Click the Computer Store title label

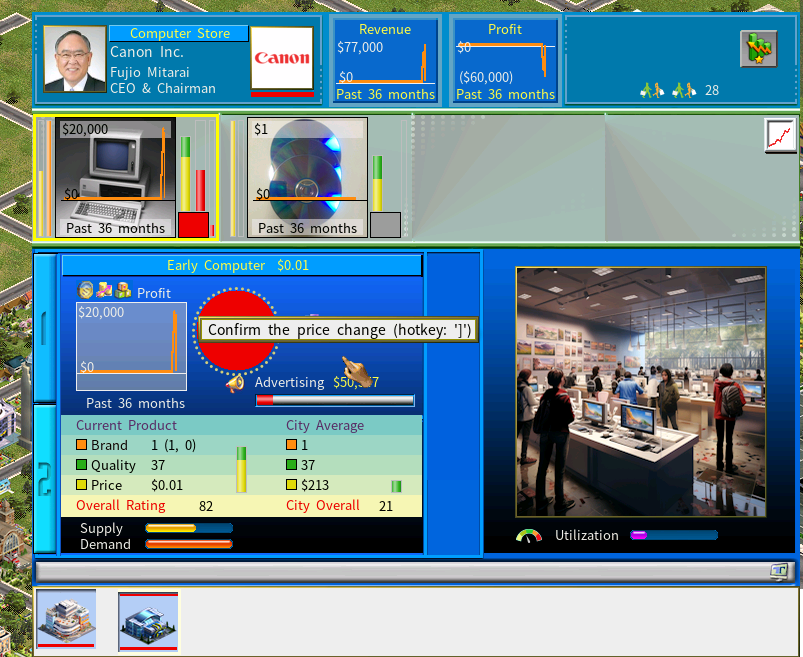pyautogui.click(x=179, y=33)
